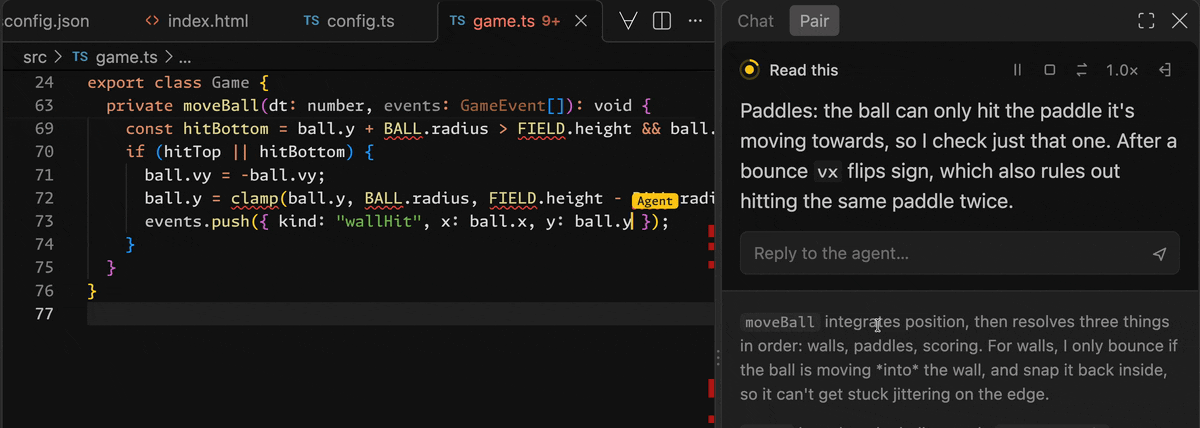Select the Pair tab

tap(814, 21)
